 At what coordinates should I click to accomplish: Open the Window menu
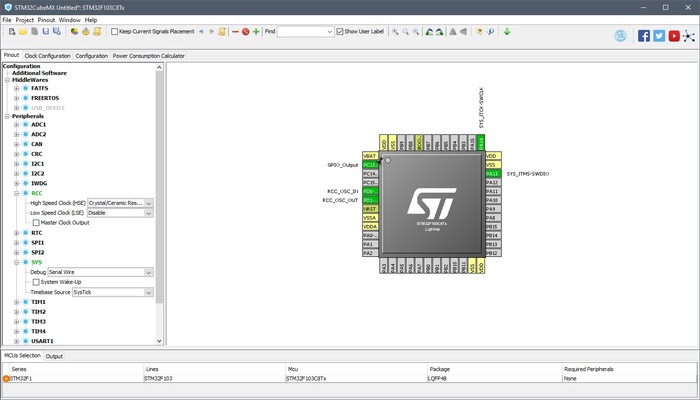point(70,20)
